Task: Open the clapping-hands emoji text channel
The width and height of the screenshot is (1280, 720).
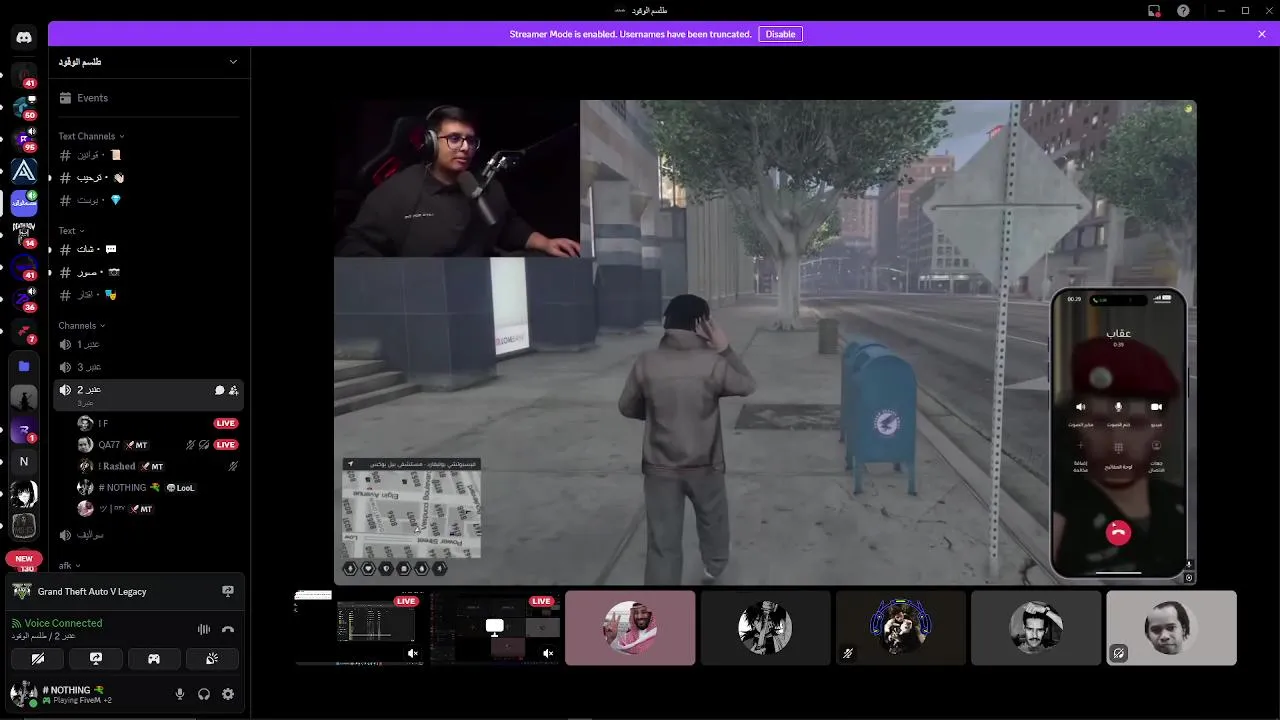Action: tap(148, 178)
